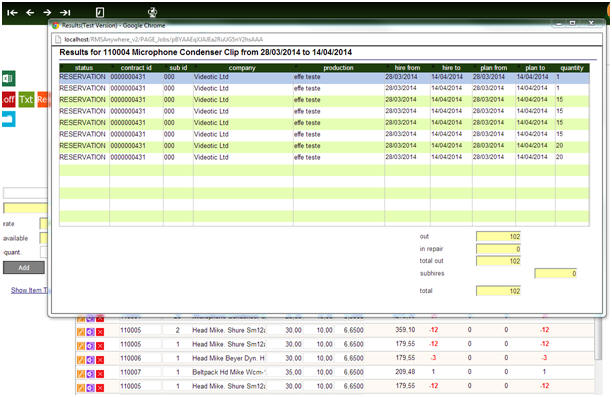Screen dimensions: 612x397
Task: Sort by contract id column header
Action: point(136,68)
